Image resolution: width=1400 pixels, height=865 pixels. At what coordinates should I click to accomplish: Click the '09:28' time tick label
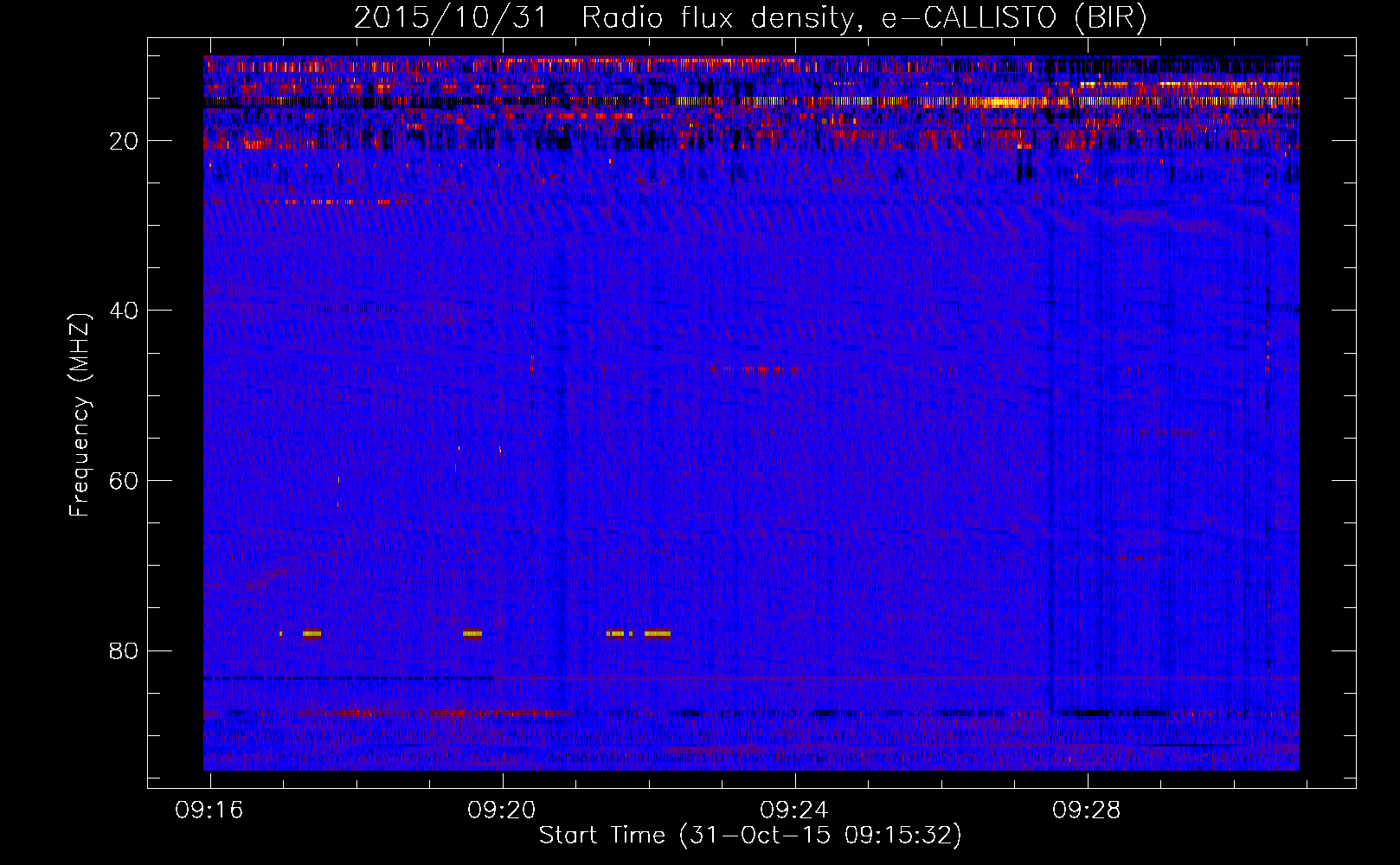coord(1087,811)
